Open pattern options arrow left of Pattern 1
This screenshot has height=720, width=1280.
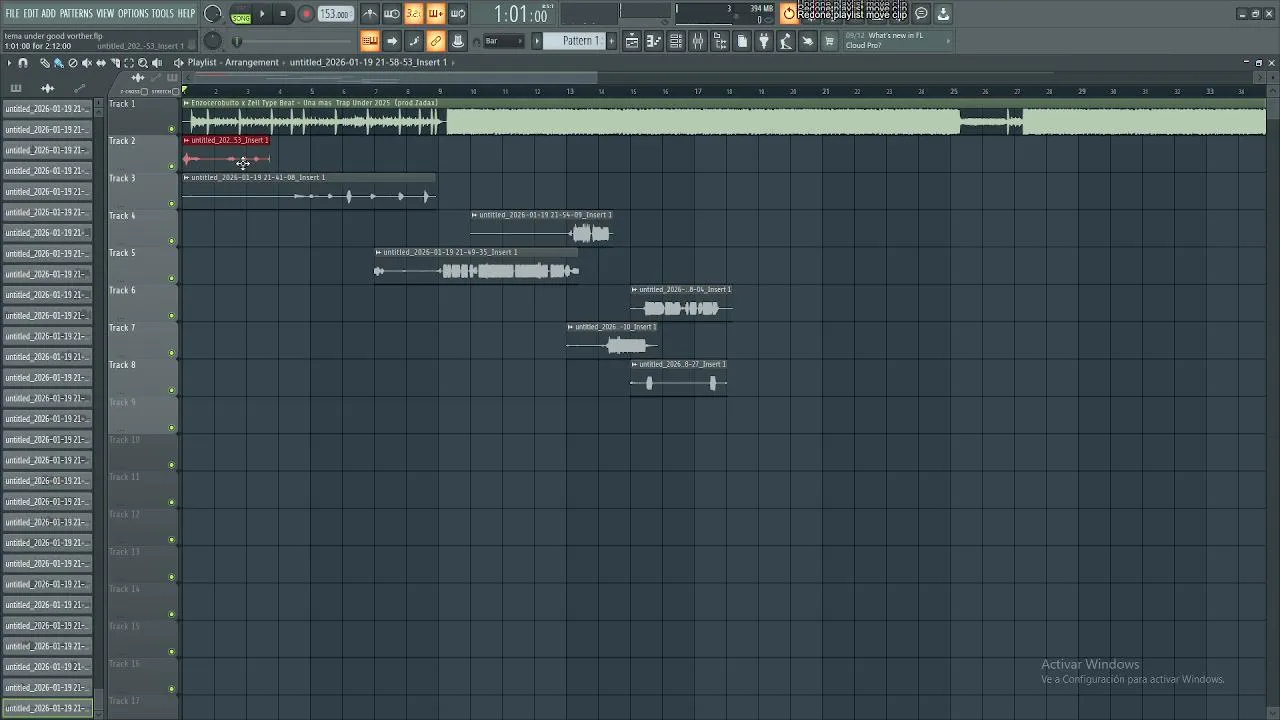pyautogui.click(x=537, y=41)
